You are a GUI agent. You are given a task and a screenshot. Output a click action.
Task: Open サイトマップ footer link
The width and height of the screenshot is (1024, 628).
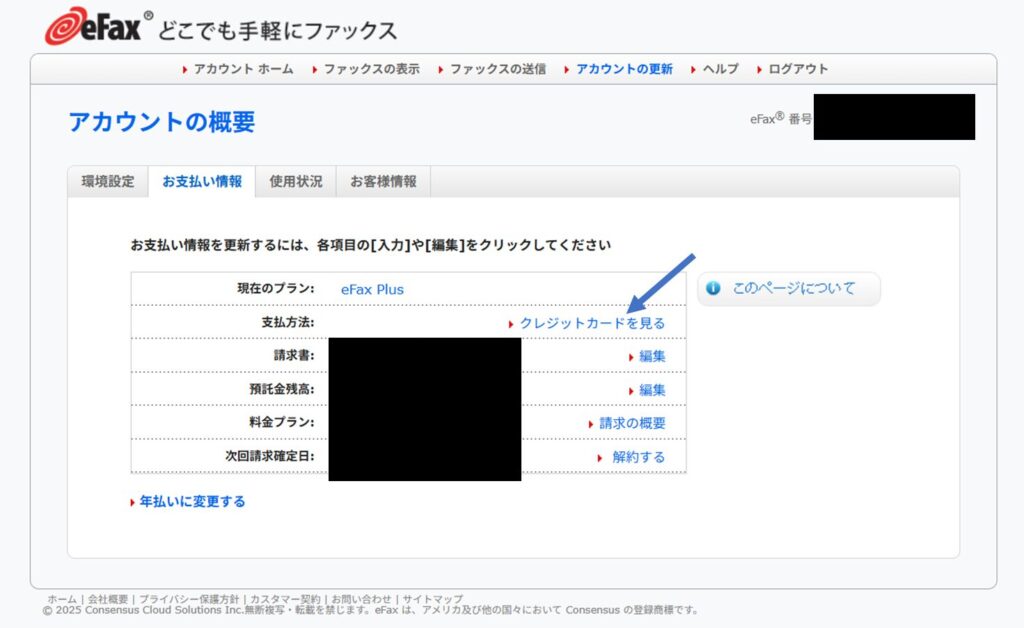432,599
